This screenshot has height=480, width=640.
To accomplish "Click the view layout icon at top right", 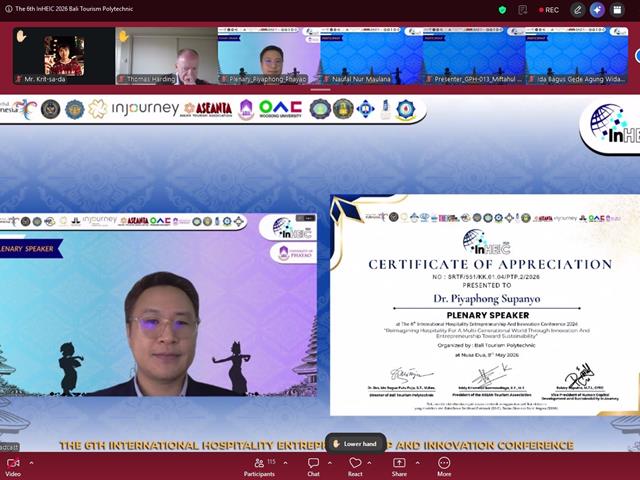I will click(x=617, y=10).
